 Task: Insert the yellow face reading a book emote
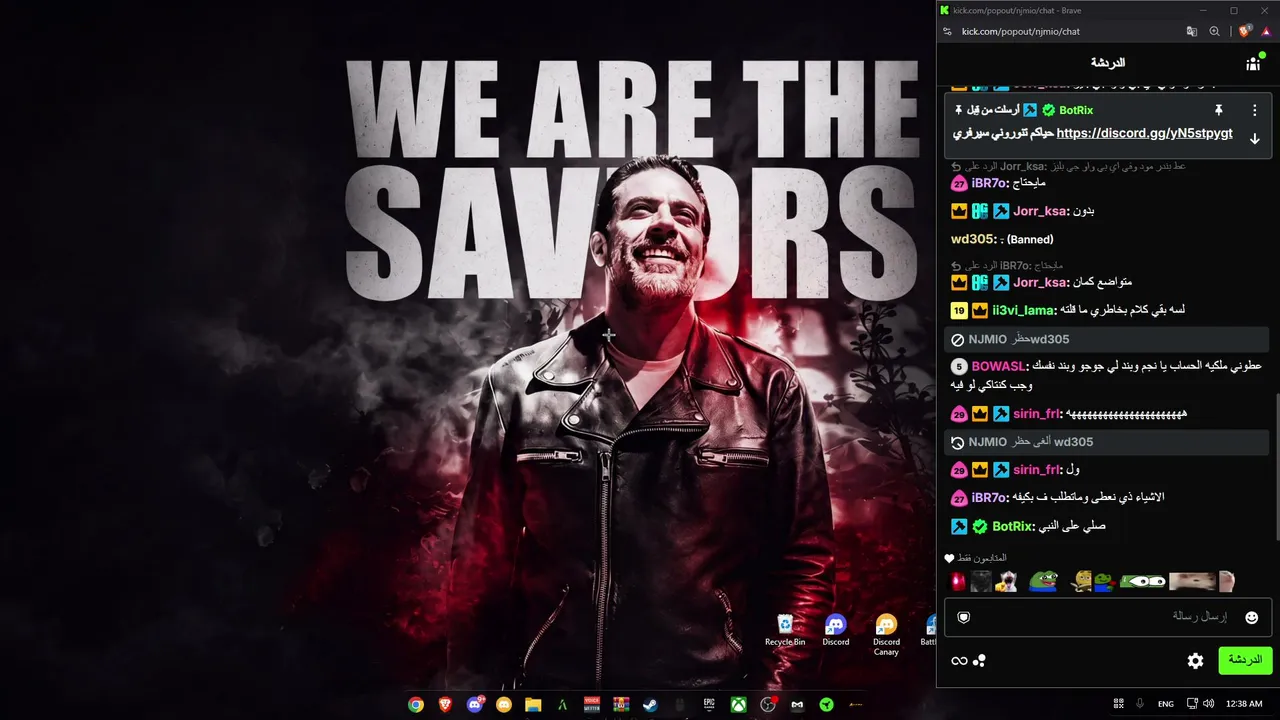(x=1081, y=581)
